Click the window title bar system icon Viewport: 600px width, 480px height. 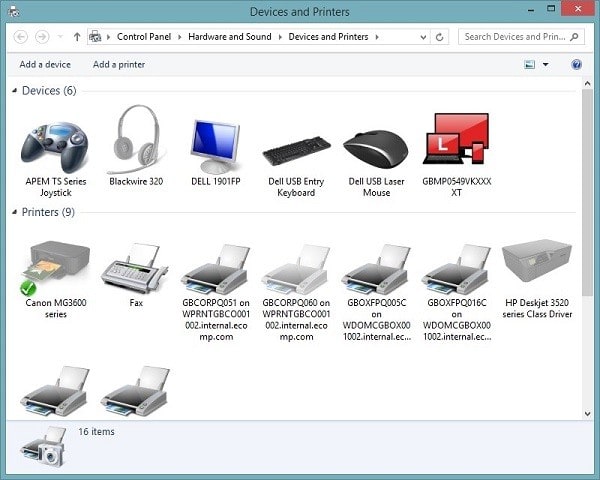(x=14, y=11)
